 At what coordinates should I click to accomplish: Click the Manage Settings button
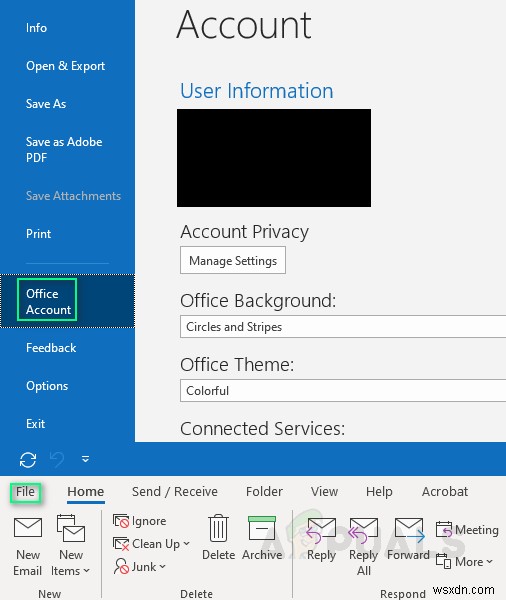tap(233, 260)
